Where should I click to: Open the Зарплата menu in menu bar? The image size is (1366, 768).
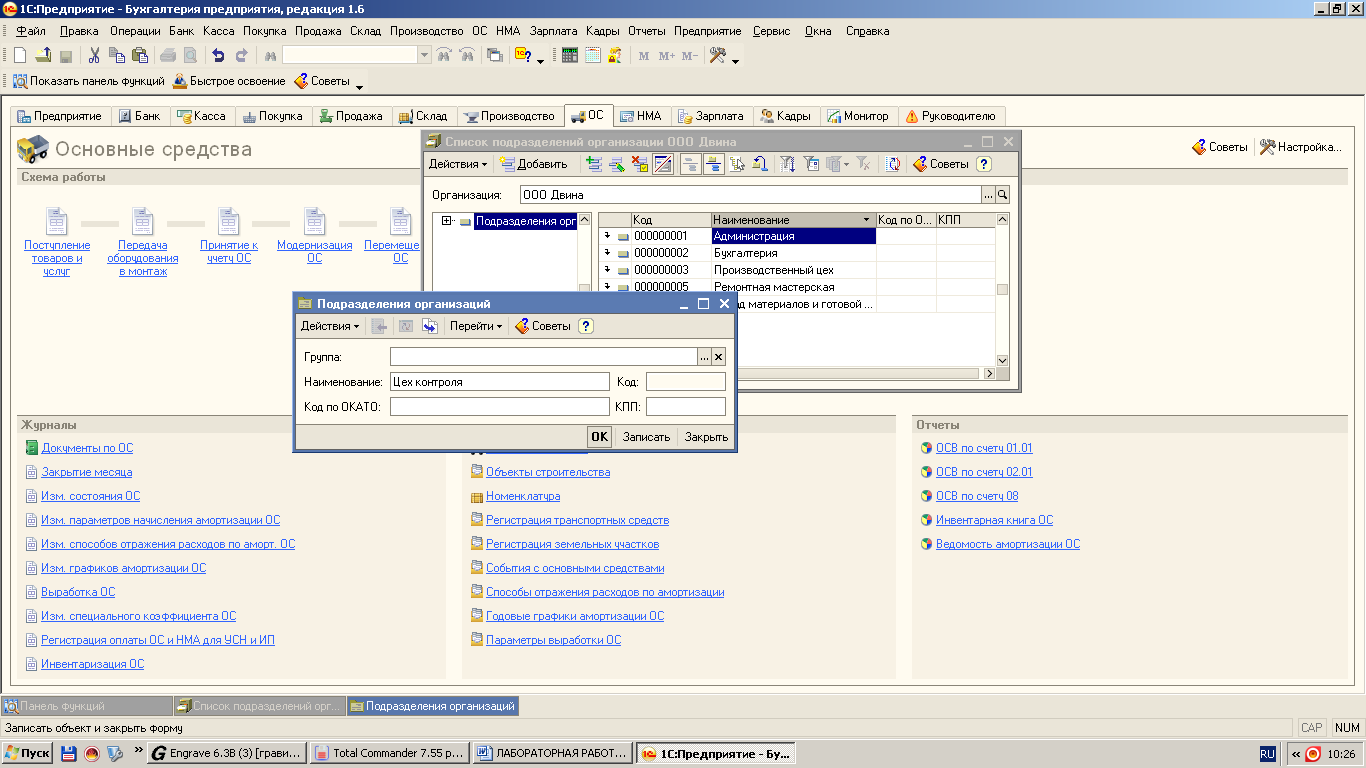553,31
